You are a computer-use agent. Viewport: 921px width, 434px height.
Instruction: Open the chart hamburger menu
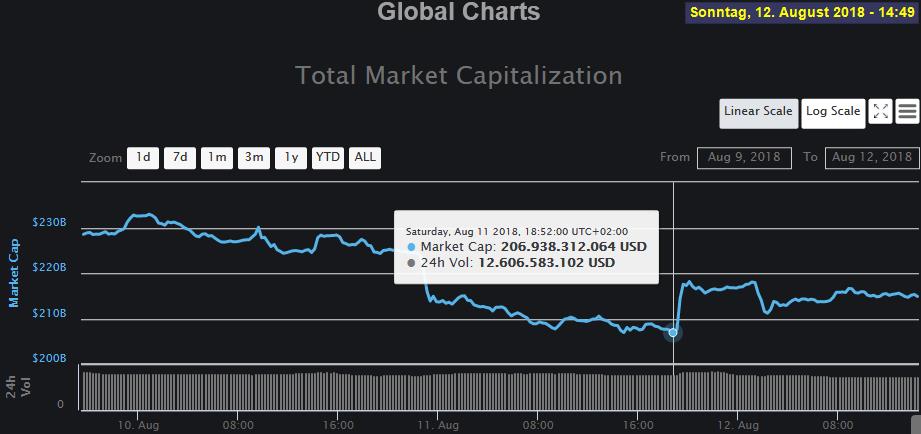point(908,112)
